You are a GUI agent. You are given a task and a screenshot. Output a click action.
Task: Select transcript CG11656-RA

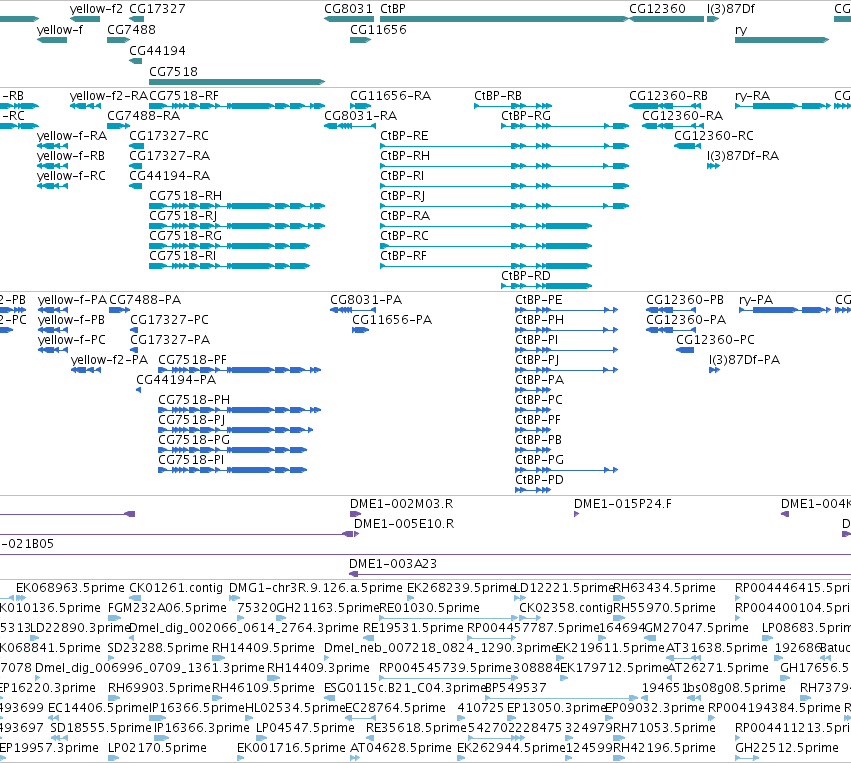click(x=360, y=106)
